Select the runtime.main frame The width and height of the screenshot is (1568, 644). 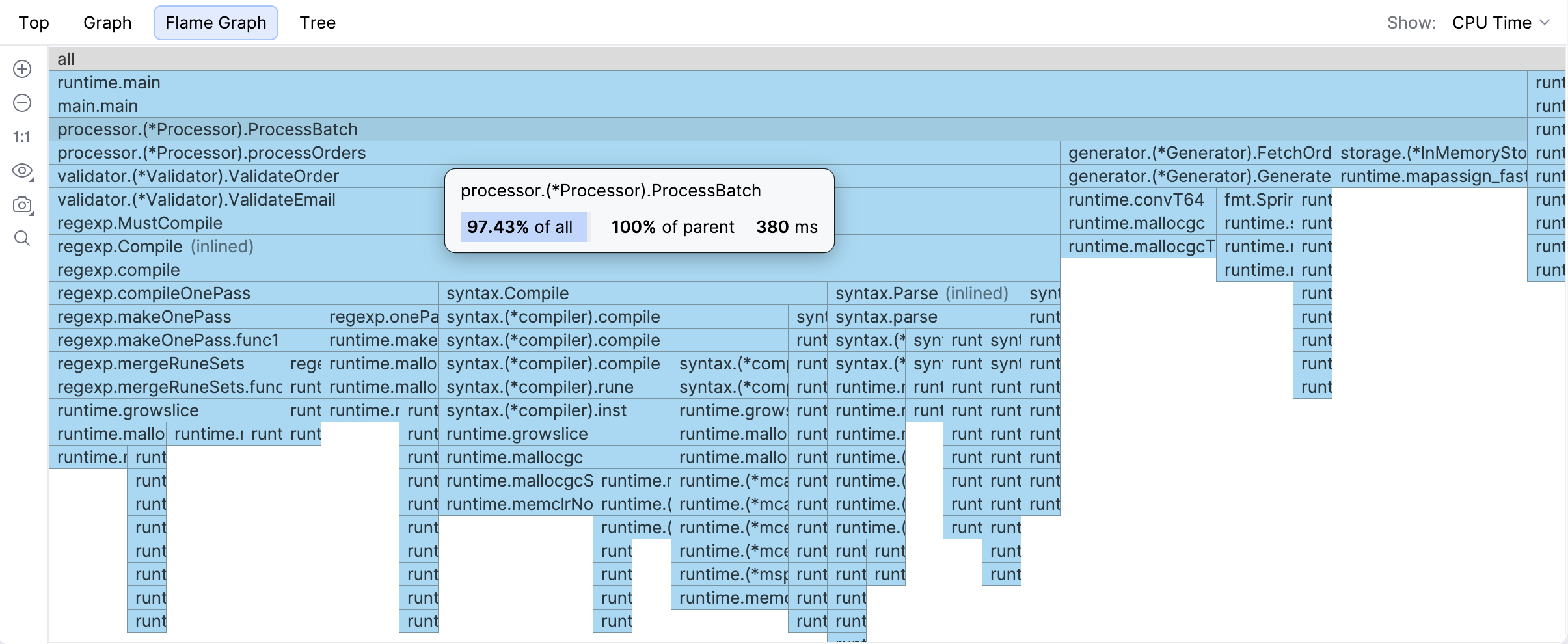click(x=788, y=83)
